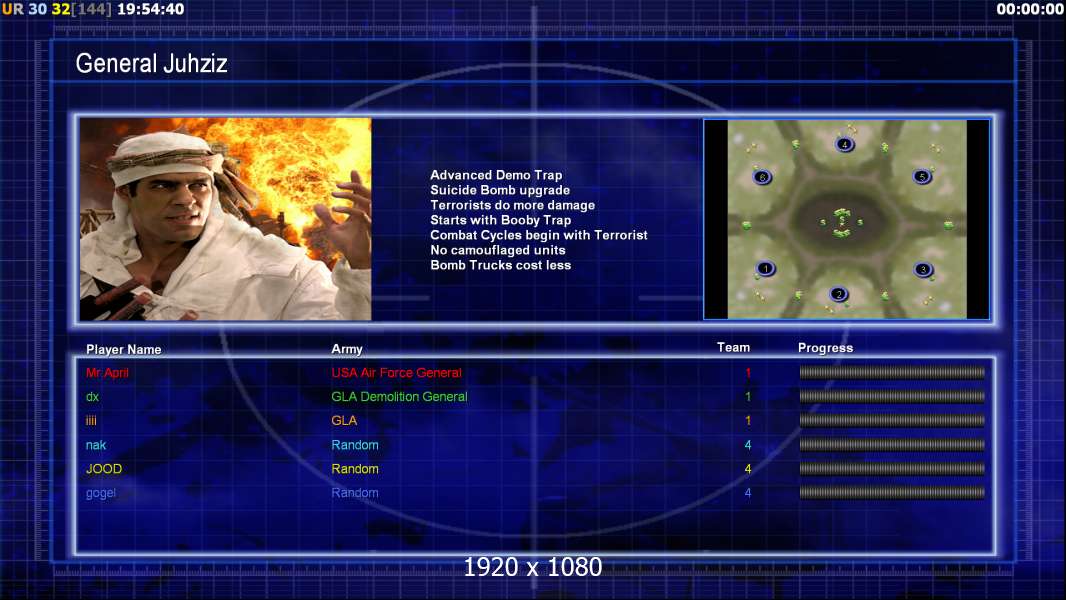Click the UR 30 32 fps overlay
Viewport: 1066px width, 600px height.
pos(36,10)
